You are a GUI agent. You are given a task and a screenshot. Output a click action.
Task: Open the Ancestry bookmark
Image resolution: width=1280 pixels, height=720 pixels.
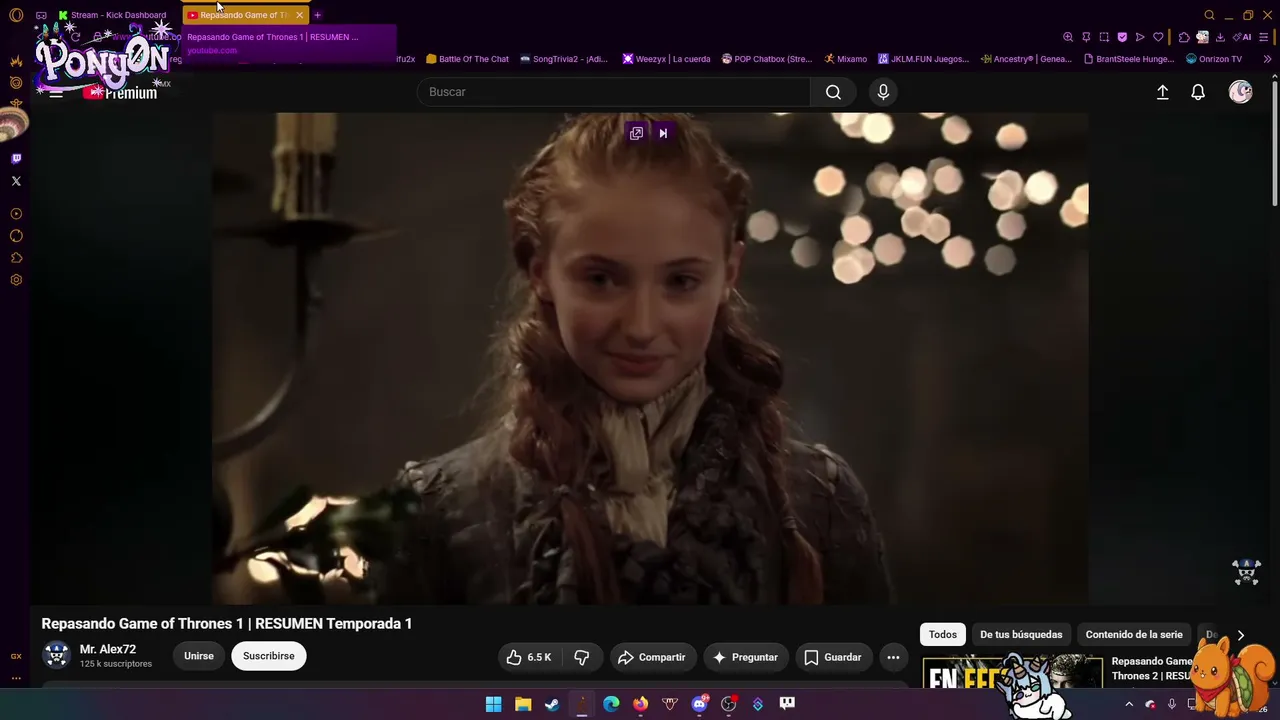(1026, 59)
